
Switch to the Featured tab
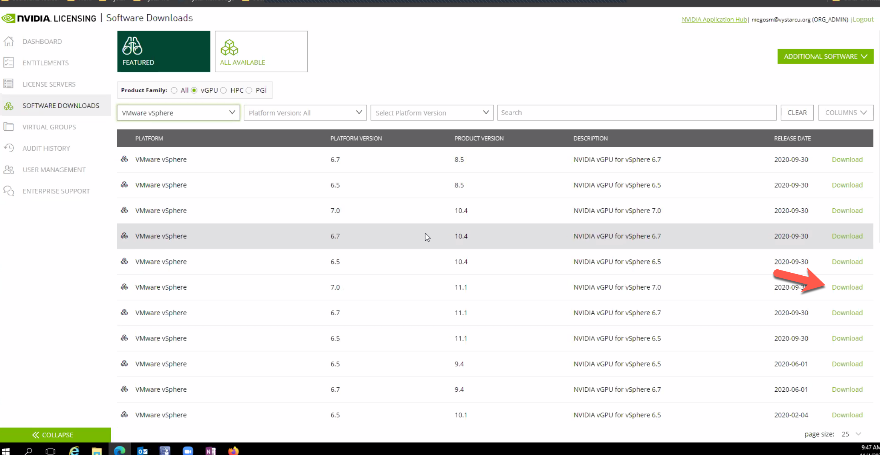click(164, 51)
